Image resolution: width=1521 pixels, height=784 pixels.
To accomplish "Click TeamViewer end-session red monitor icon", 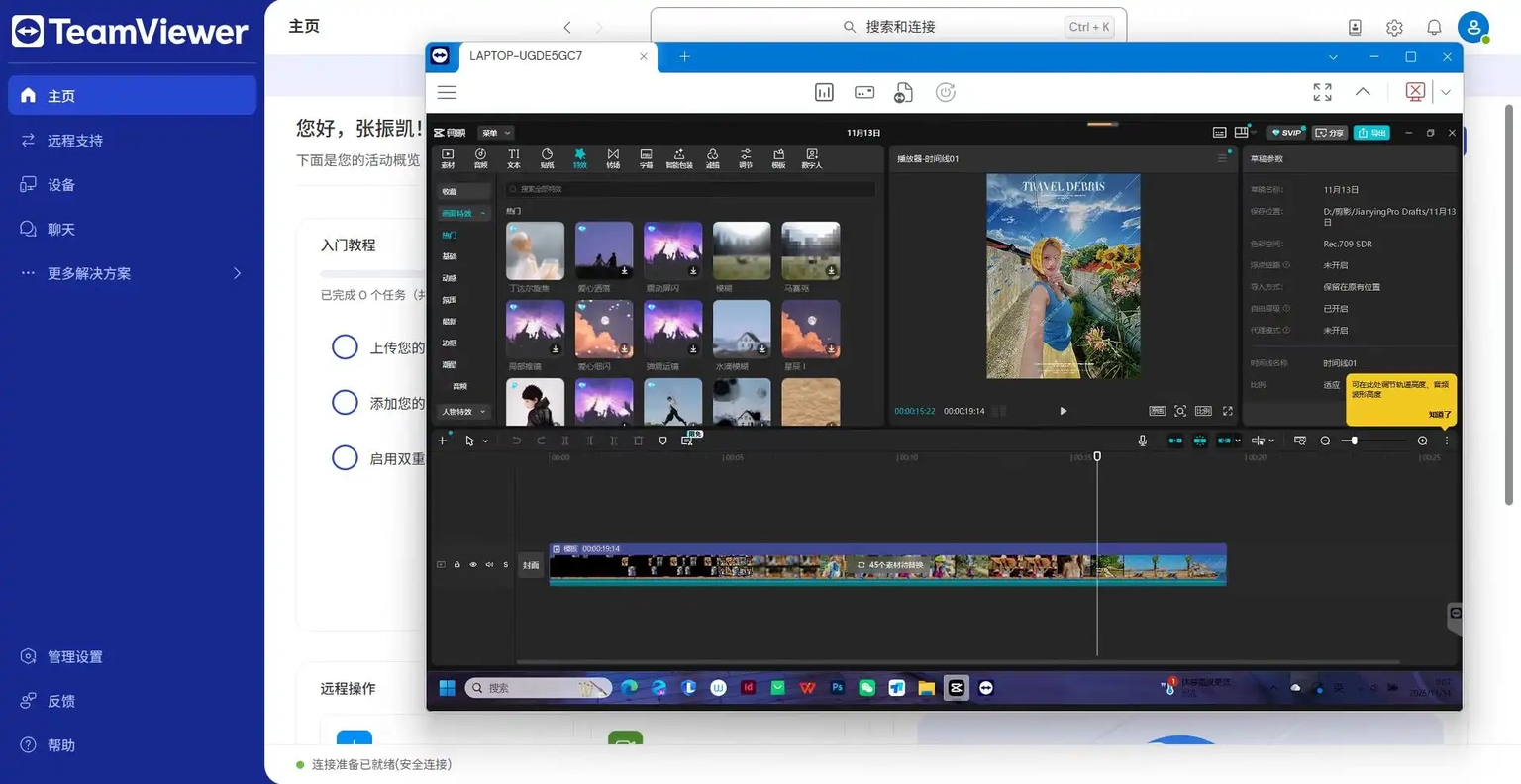I will tap(1415, 92).
